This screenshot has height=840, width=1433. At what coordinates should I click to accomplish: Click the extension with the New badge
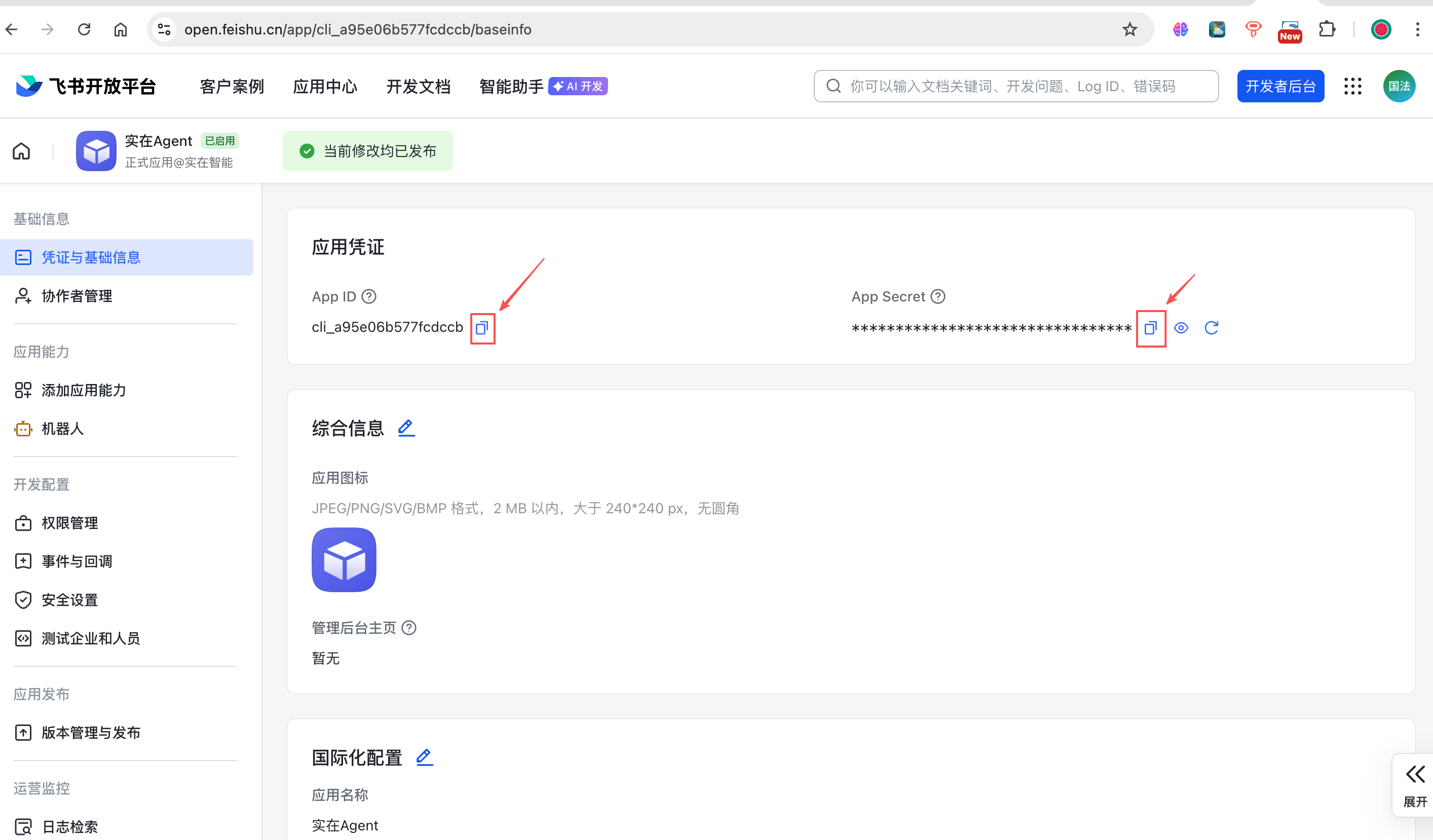[x=1290, y=31]
